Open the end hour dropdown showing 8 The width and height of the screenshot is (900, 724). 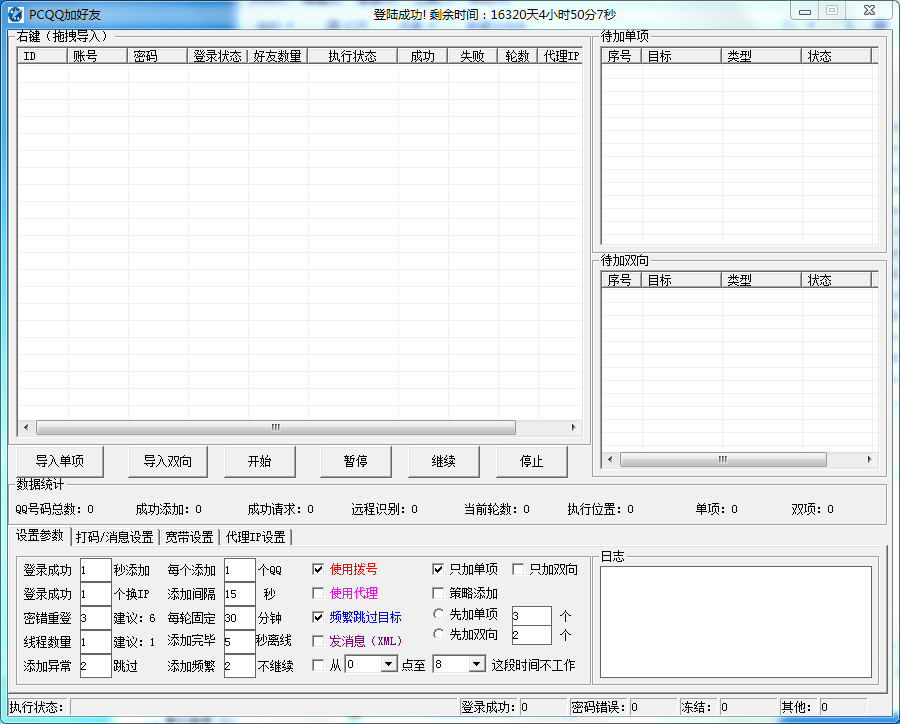[476, 664]
